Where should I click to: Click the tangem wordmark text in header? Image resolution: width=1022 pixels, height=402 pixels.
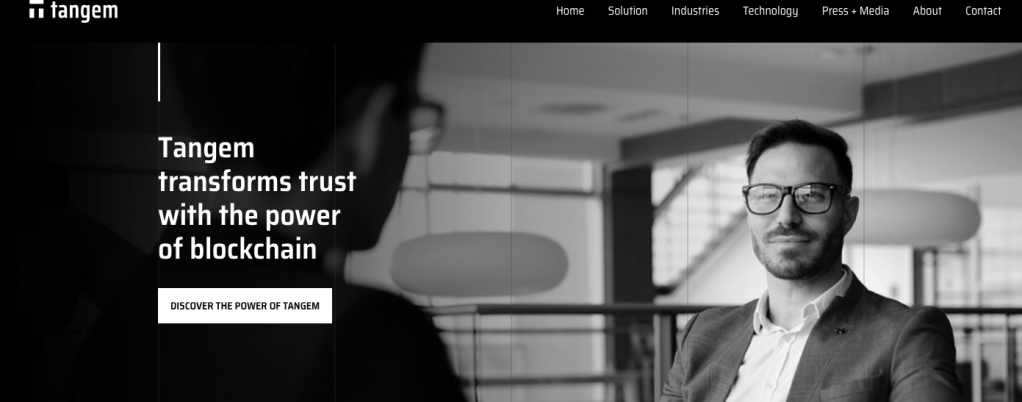point(84,11)
